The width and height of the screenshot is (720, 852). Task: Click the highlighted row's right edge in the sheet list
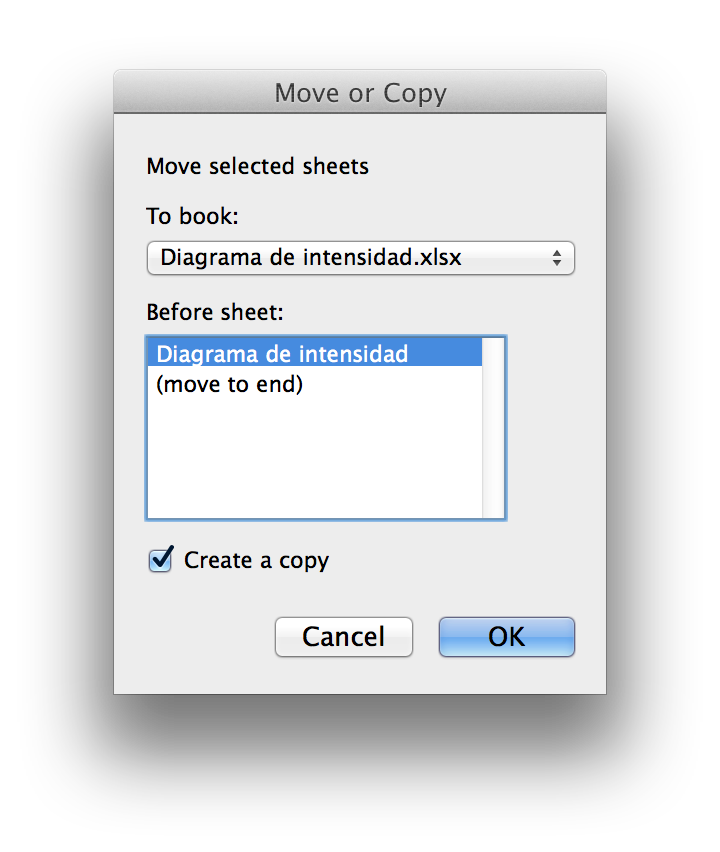(470, 354)
